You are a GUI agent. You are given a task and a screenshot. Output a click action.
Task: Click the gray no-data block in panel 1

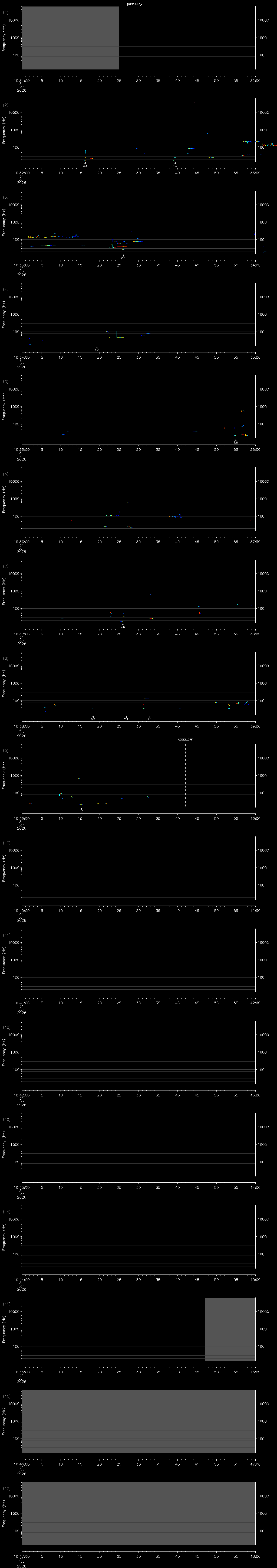point(70,38)
